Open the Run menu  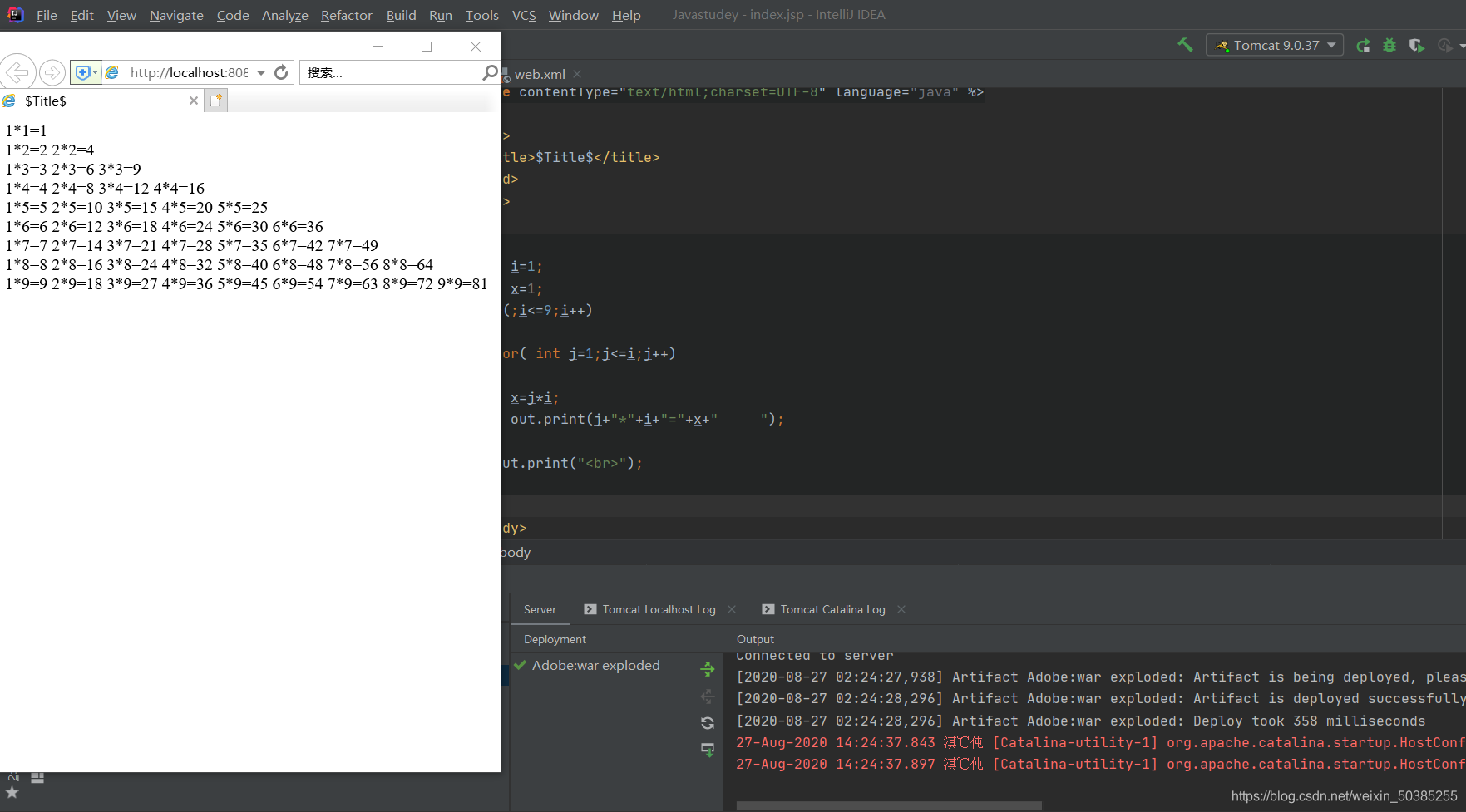441,15
